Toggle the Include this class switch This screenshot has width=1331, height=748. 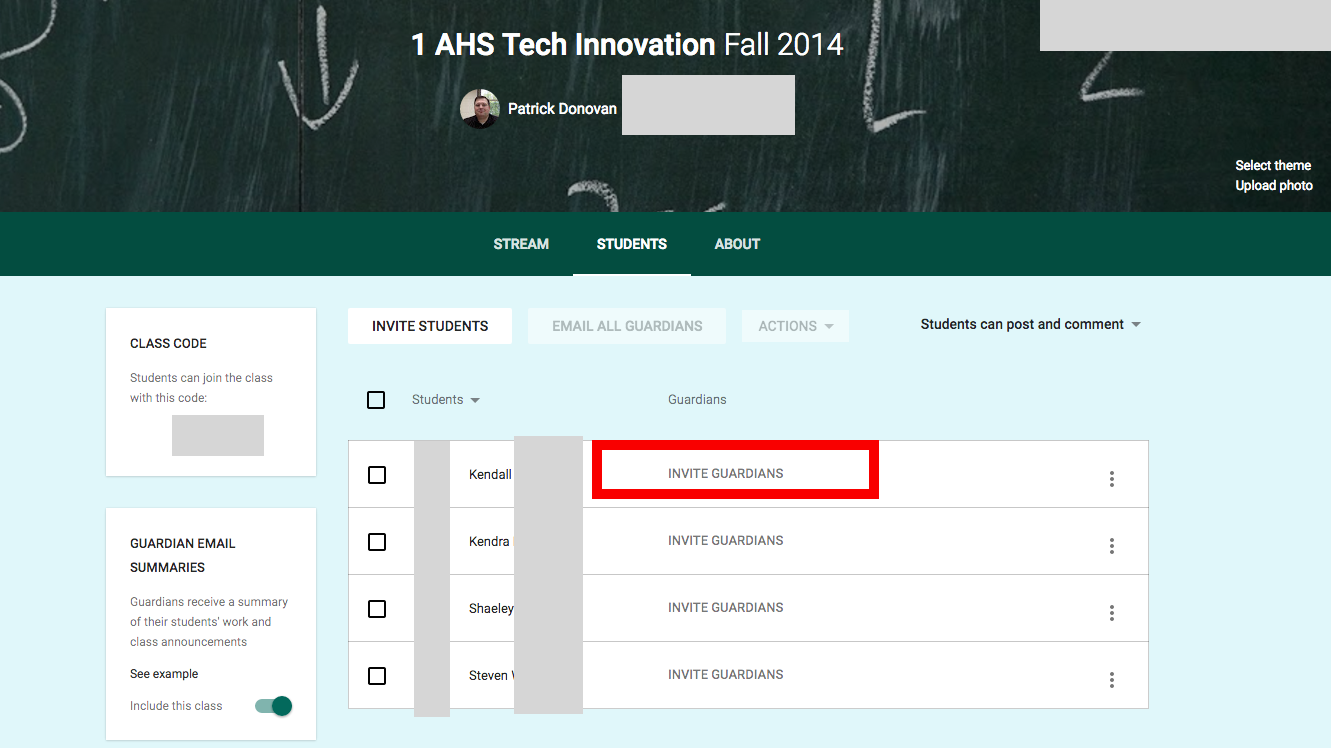tap(274, 706)
